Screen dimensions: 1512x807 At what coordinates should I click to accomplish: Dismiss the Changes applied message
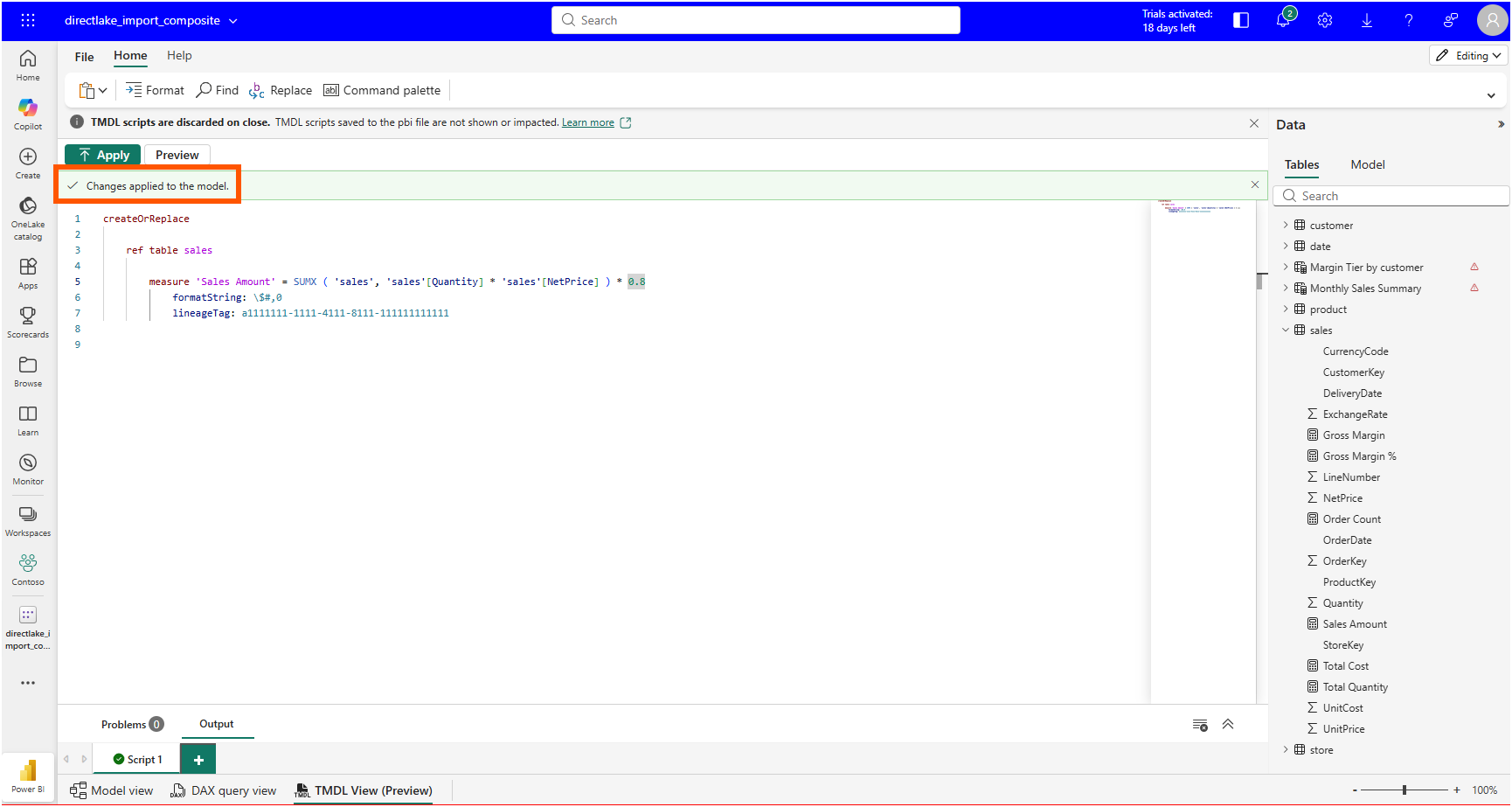[x=1255, y=184]
